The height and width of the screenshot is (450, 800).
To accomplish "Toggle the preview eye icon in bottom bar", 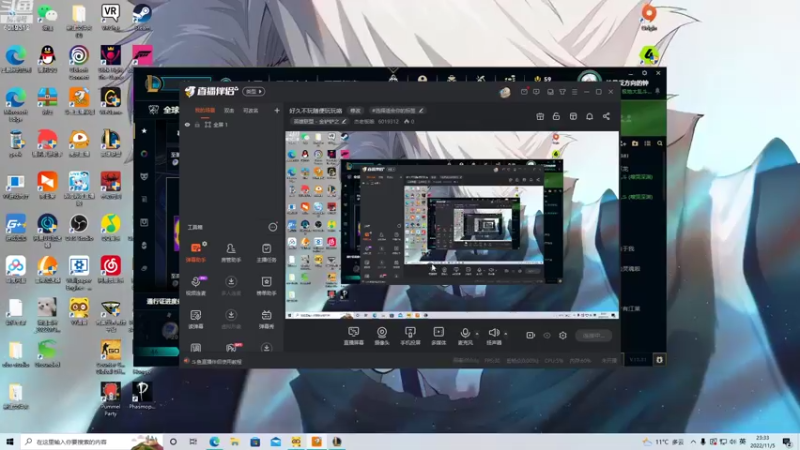I will [x=547, y=335].
